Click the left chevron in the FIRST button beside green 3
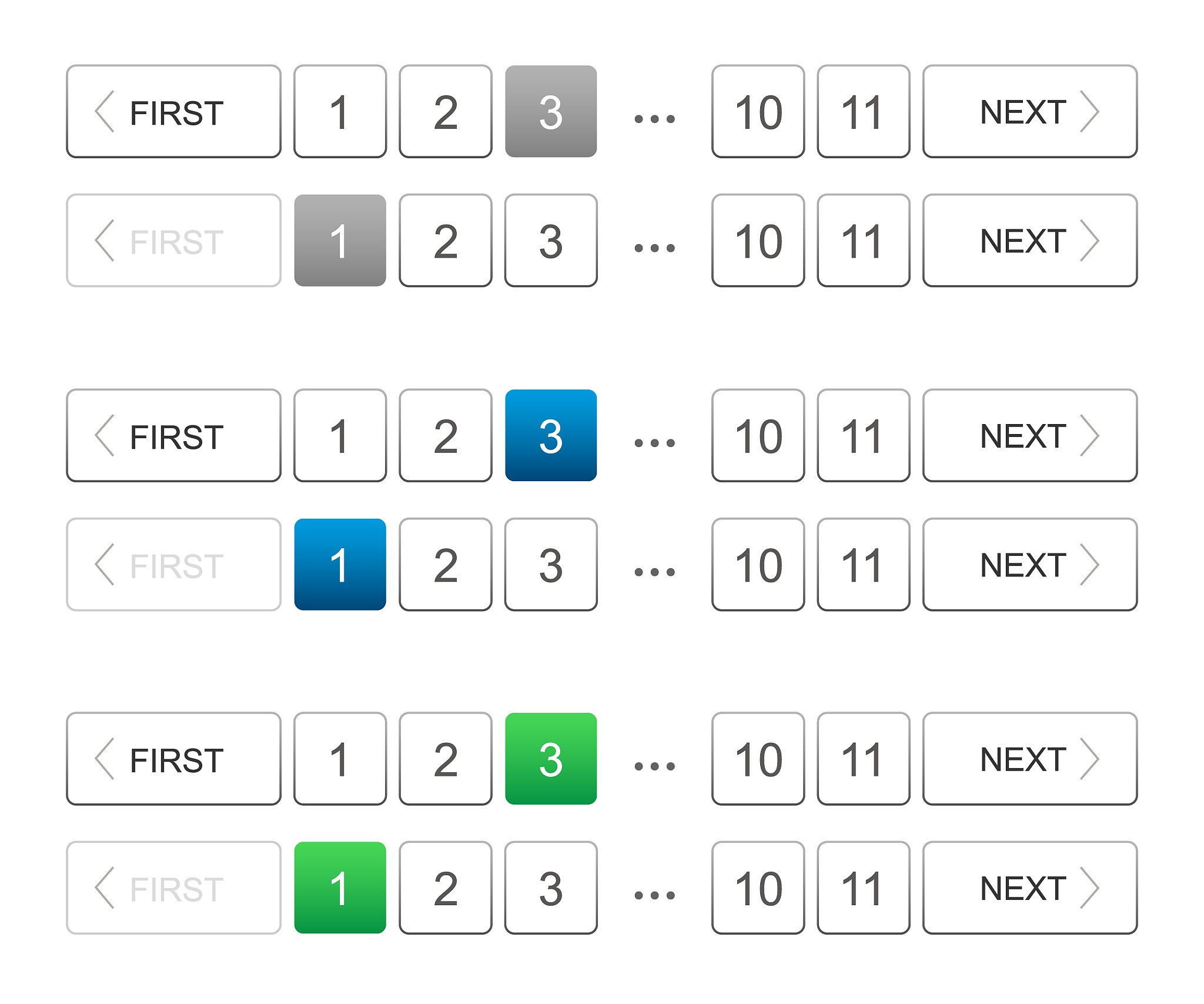 point(105,759)
